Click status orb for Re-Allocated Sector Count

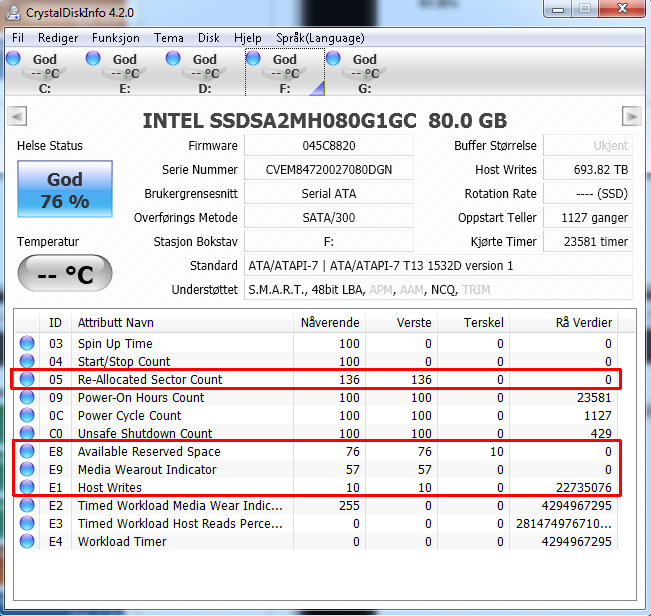pos(27,379)
